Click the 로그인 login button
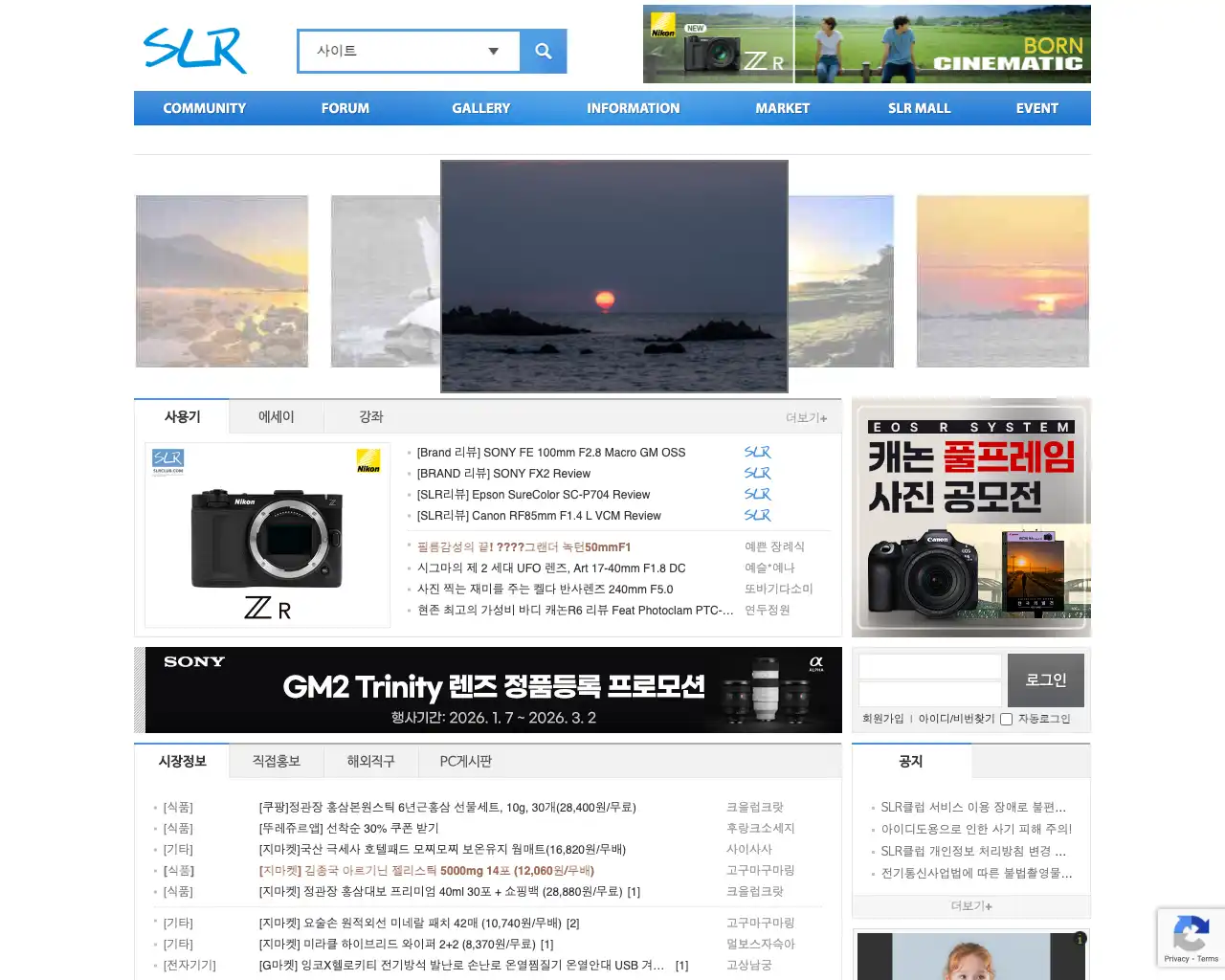The height and width of the screenshot is (980, 1225). (1045, 679)
